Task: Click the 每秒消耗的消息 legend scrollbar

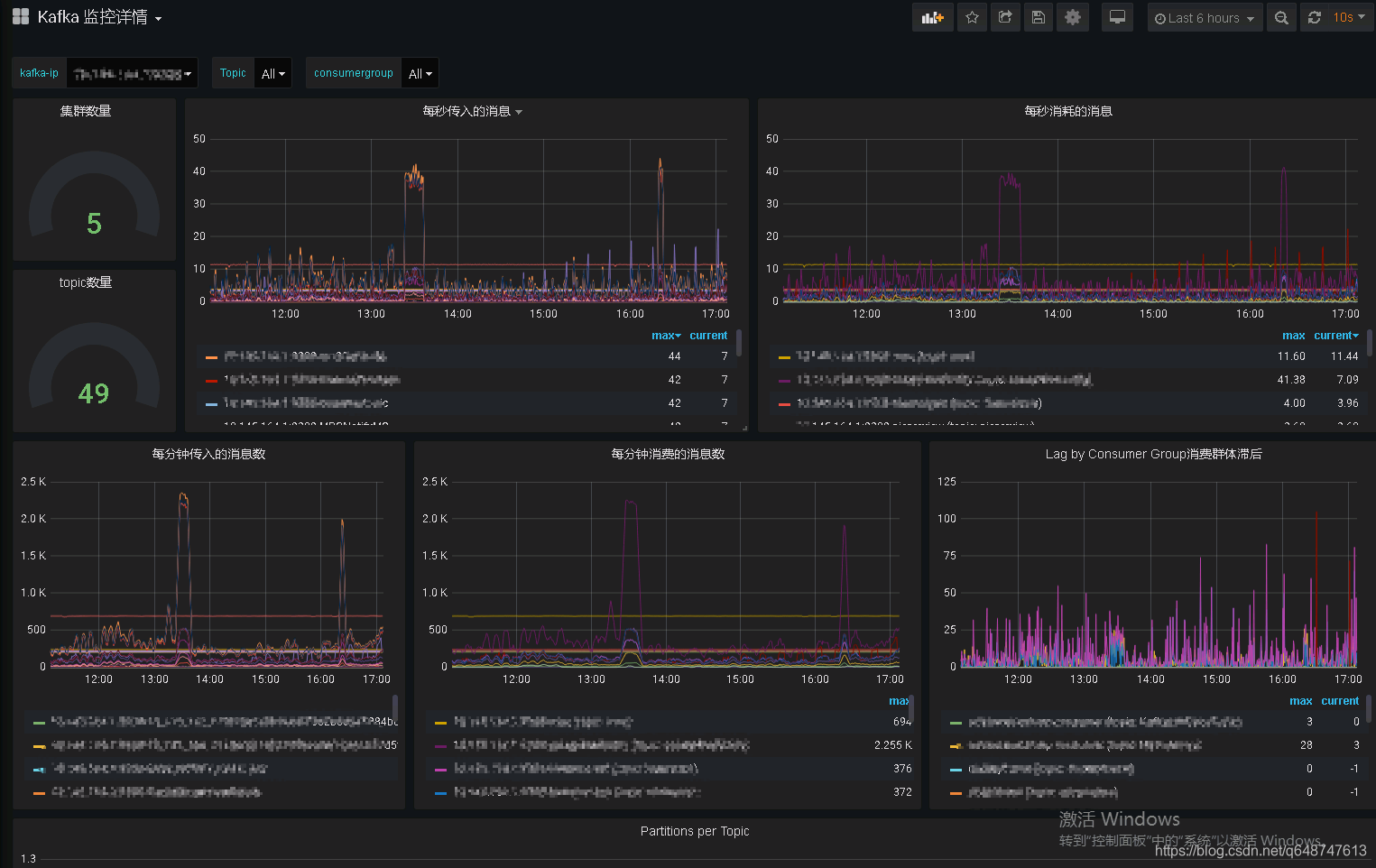Action: tap(1370, 343)
